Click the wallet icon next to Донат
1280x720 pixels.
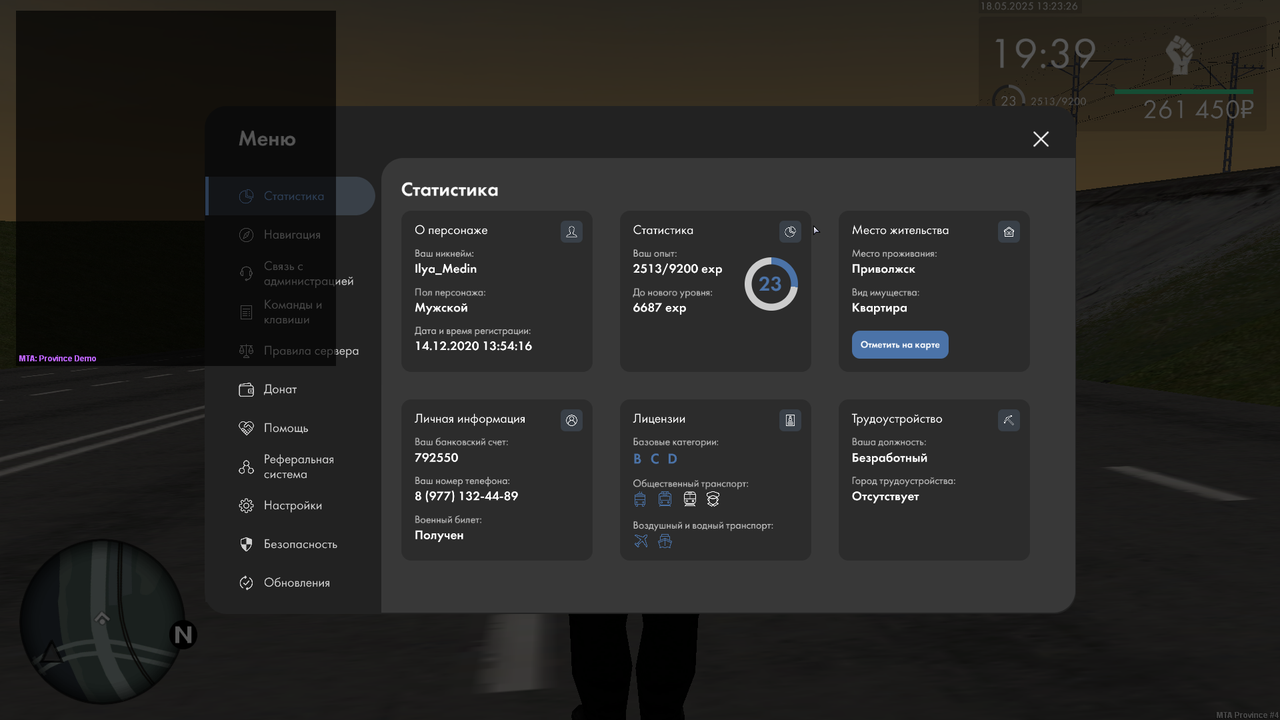pyautogui.click(x=246, y=390)
